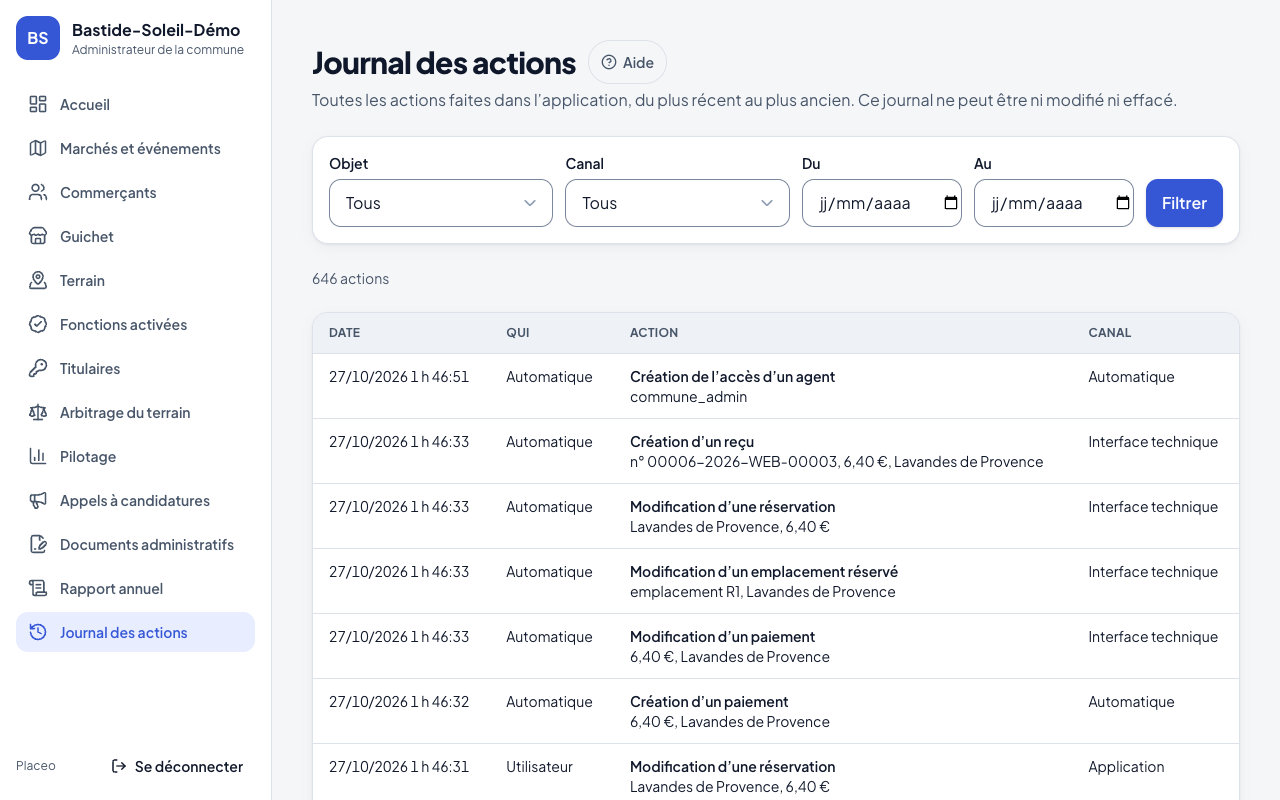Click the Commerçants people icon

[38, 192]
